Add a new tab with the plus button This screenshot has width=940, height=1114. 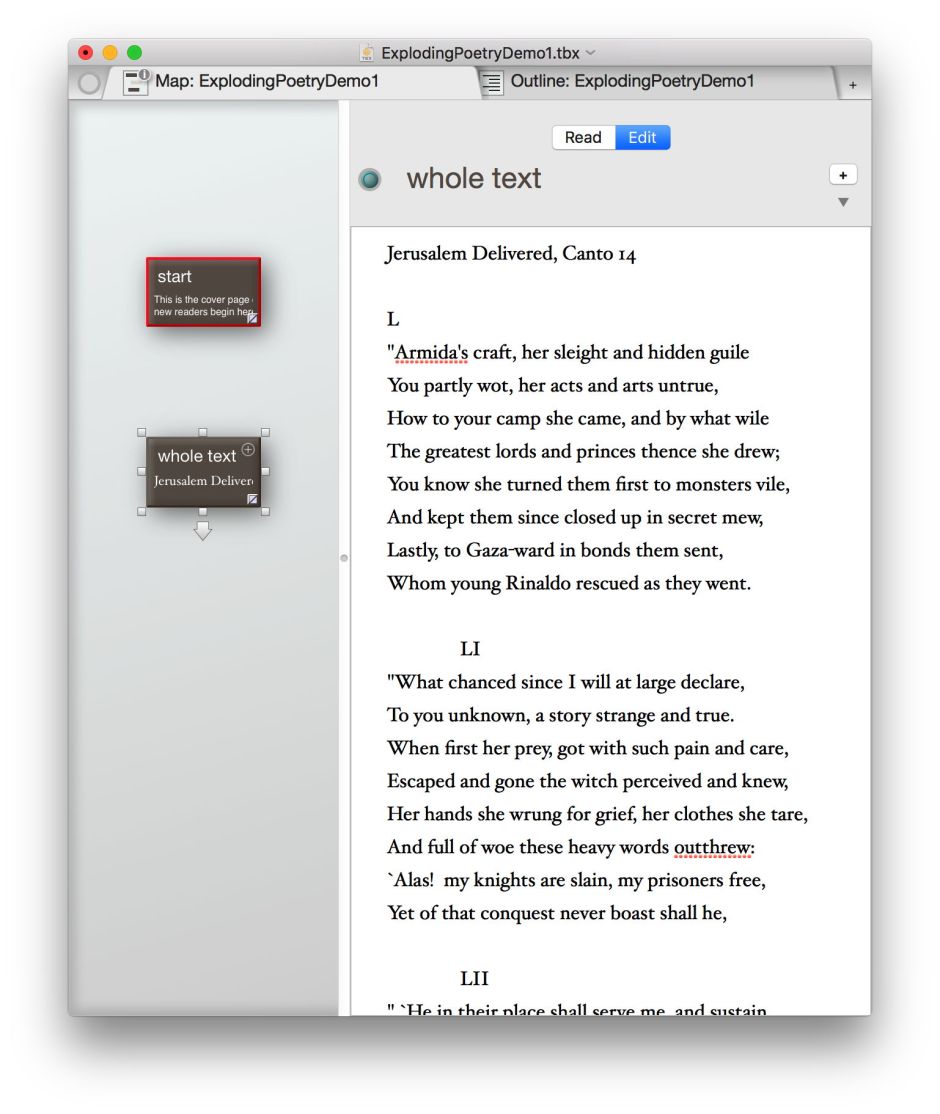tap(853, 86)
